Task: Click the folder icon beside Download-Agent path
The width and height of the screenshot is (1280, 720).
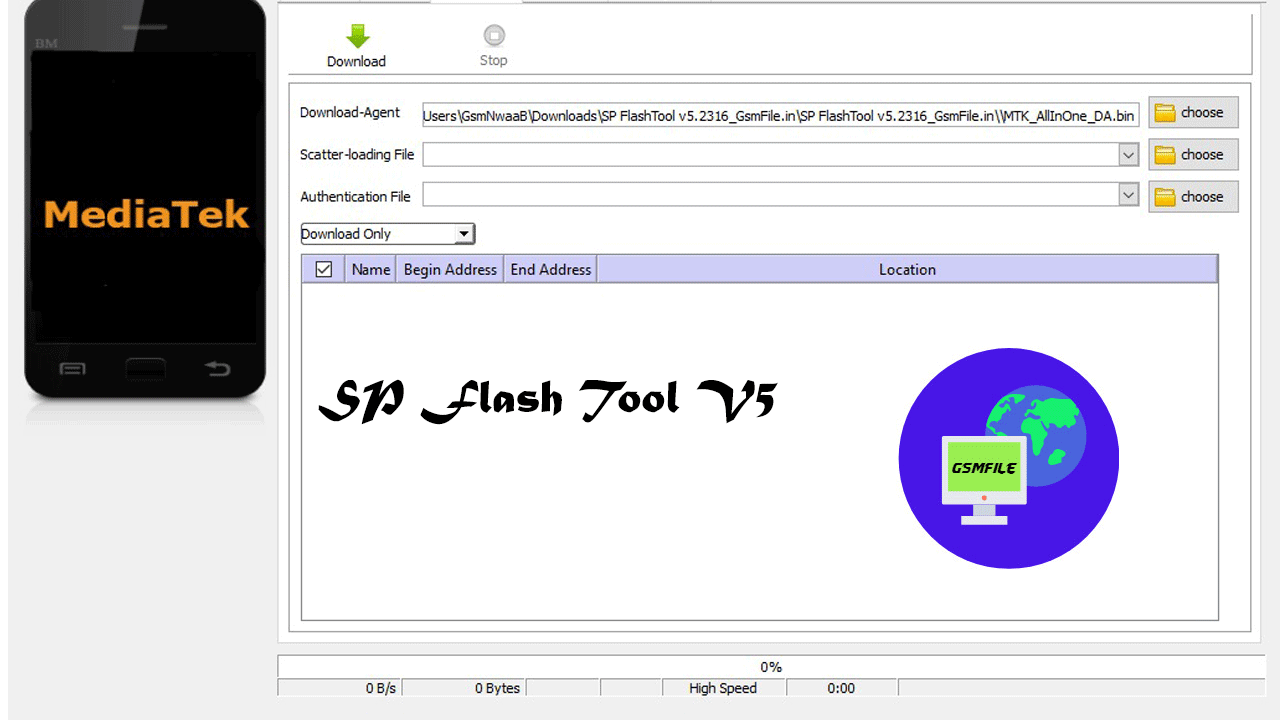Action: (1165, 113)
